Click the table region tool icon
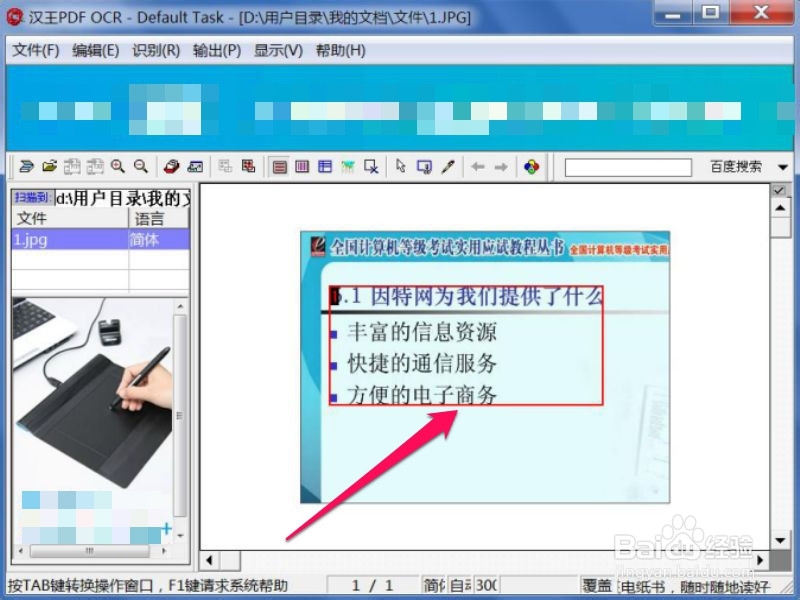This screenshot has width=800, height=600. pos(324,166)
